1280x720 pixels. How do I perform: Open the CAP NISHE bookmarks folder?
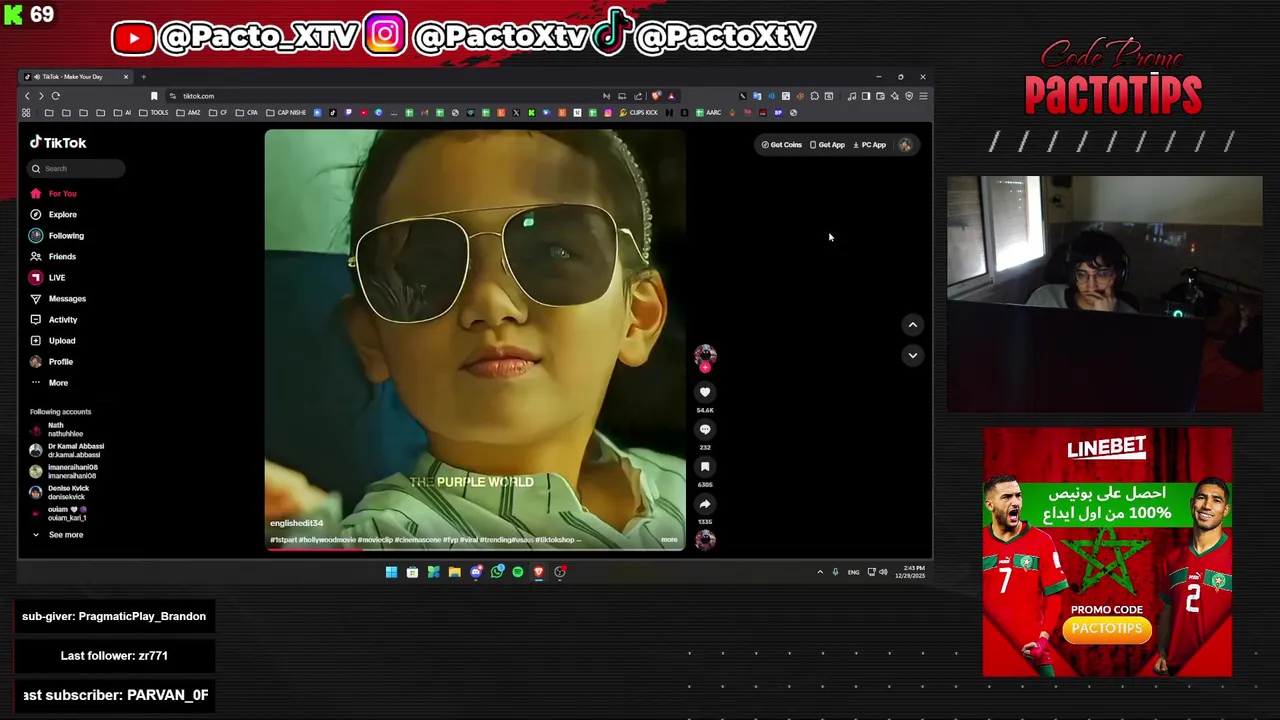coord(285,112)
